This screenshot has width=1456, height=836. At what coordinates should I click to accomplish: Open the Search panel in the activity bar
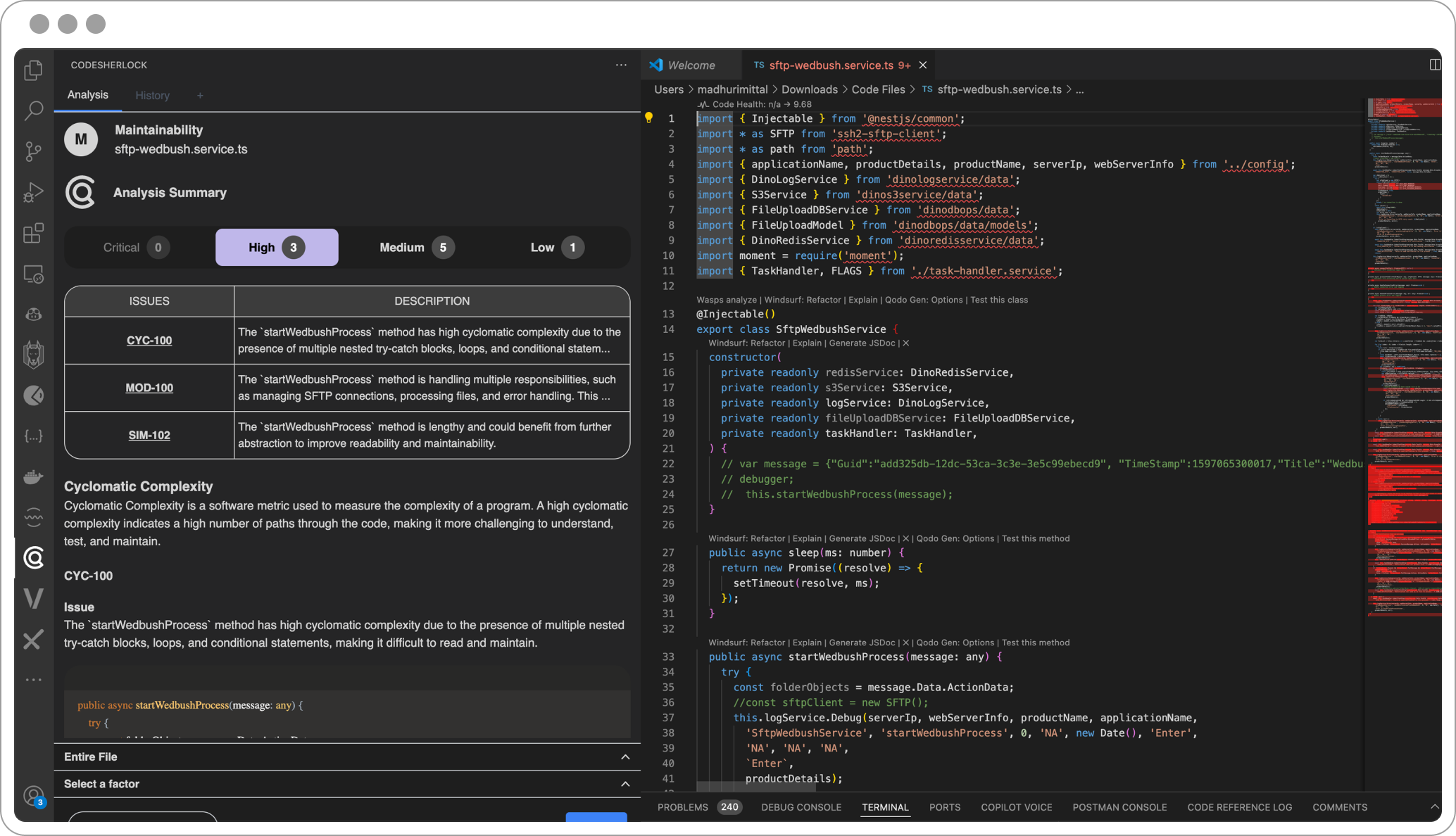(x=33, y=110)
